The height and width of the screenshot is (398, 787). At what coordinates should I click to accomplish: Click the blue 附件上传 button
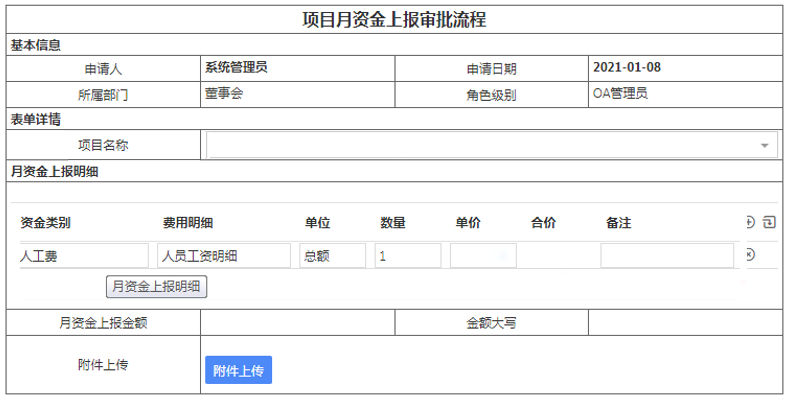click(x=238, y=370)
